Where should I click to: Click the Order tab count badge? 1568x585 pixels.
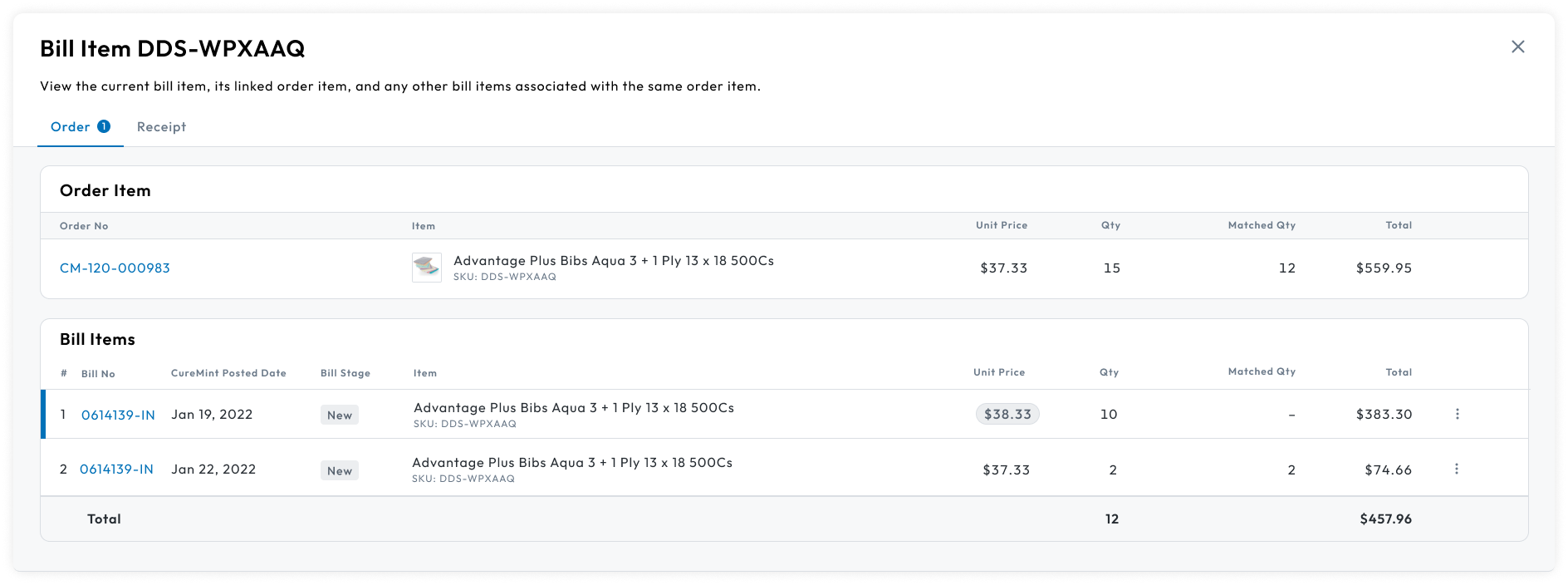click(104, 126)
